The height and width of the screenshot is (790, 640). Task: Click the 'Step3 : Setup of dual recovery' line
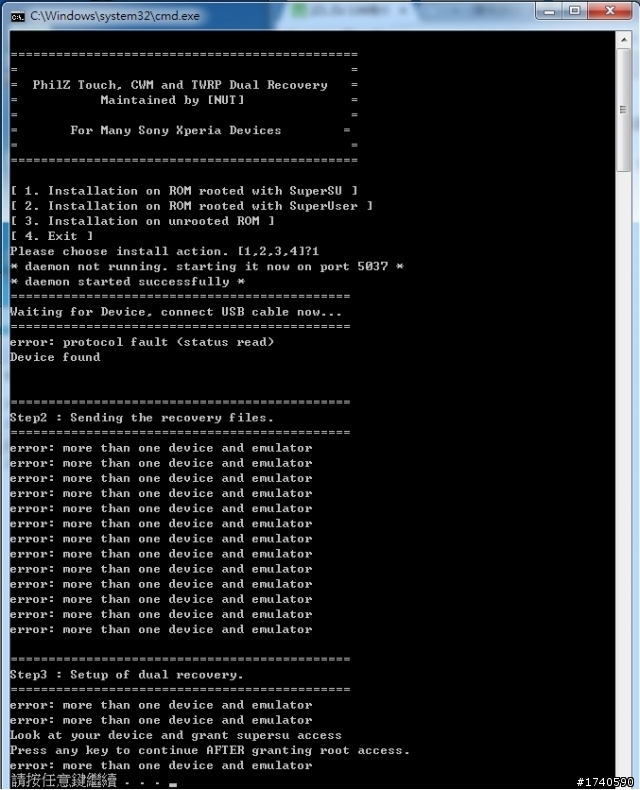[x=126, y=675]
